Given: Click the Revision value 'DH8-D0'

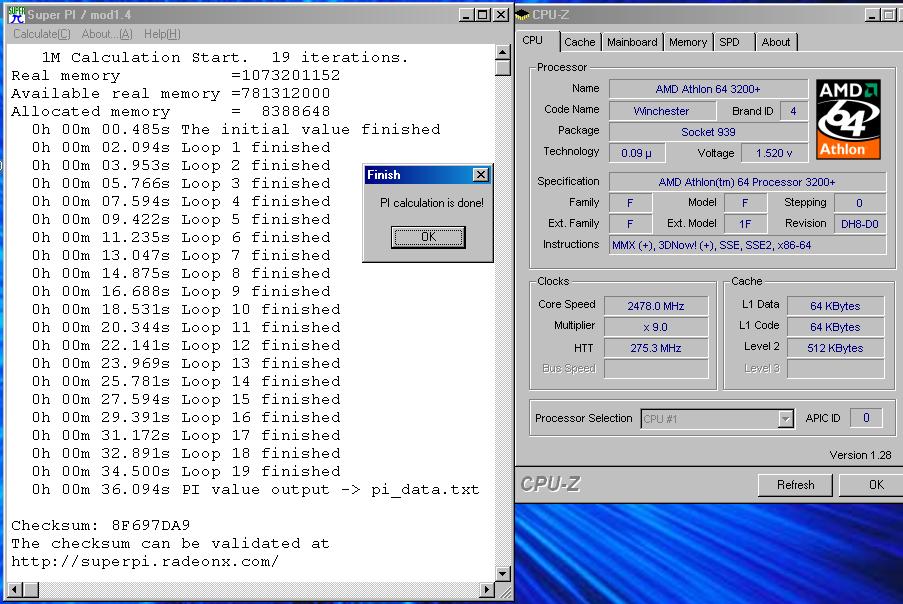Looking at the screenshot, I should click(860, 224).
